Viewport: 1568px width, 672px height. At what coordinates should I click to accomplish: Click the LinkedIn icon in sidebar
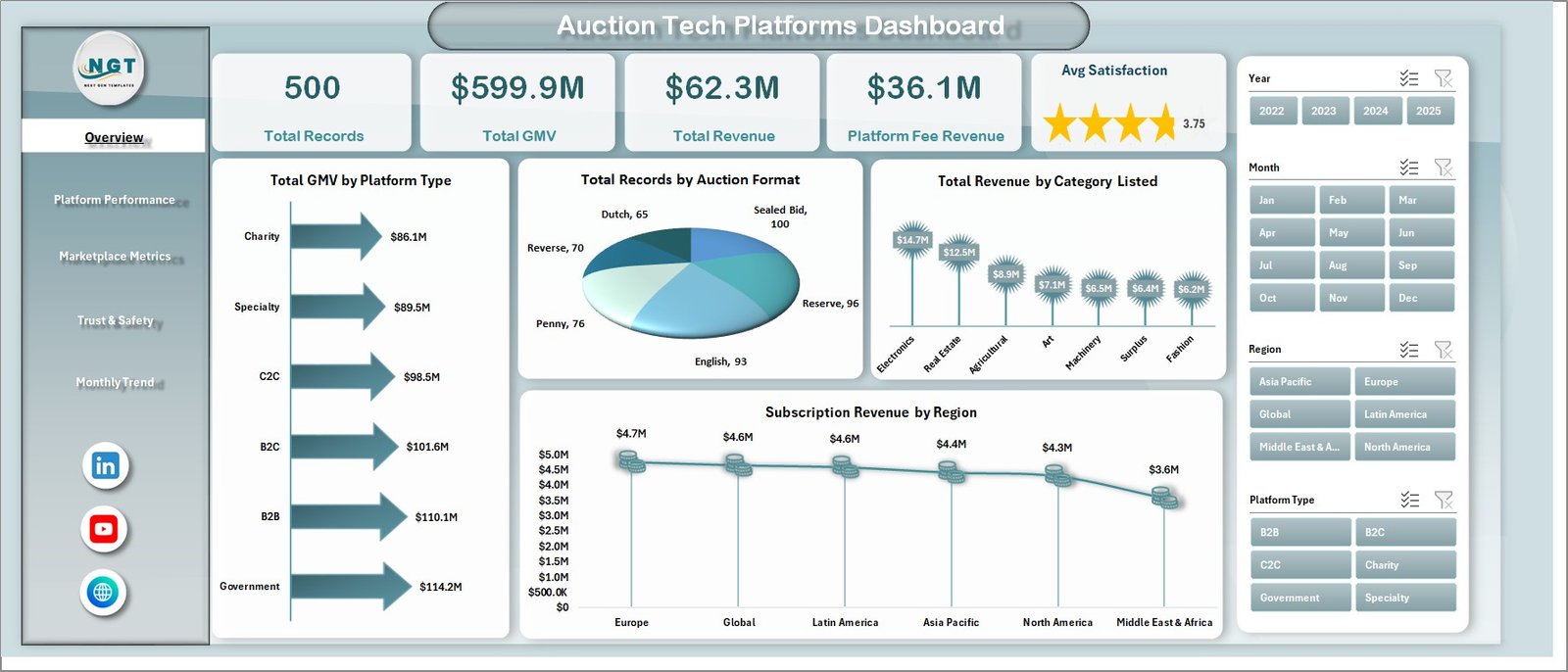105,466
